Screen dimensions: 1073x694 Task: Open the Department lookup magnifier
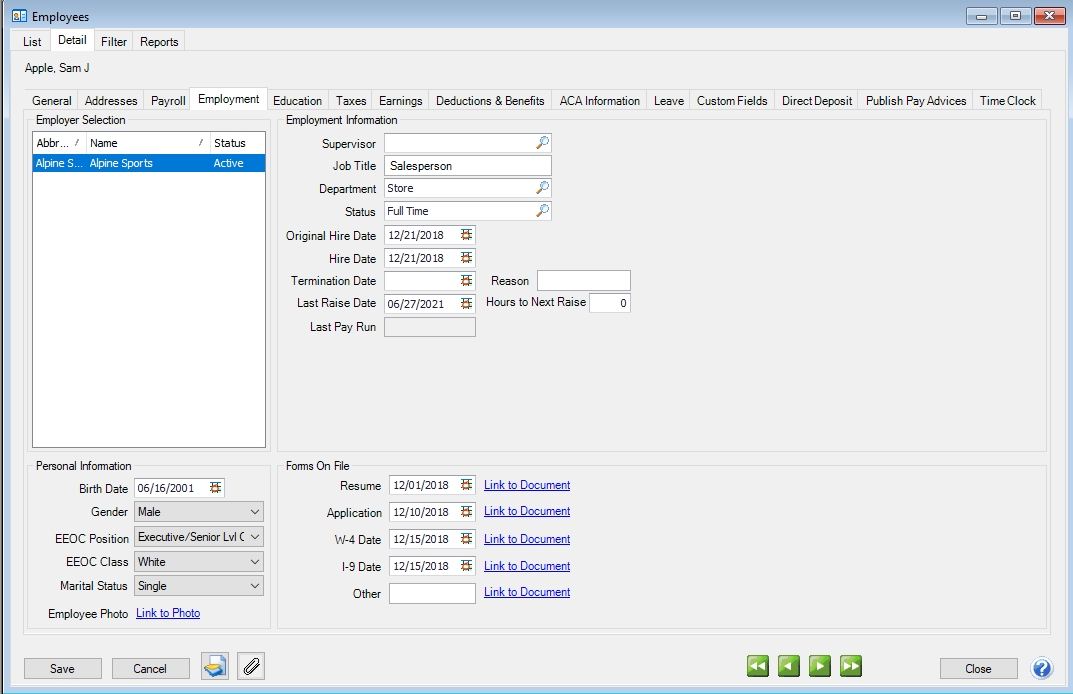tap(542, 188)
